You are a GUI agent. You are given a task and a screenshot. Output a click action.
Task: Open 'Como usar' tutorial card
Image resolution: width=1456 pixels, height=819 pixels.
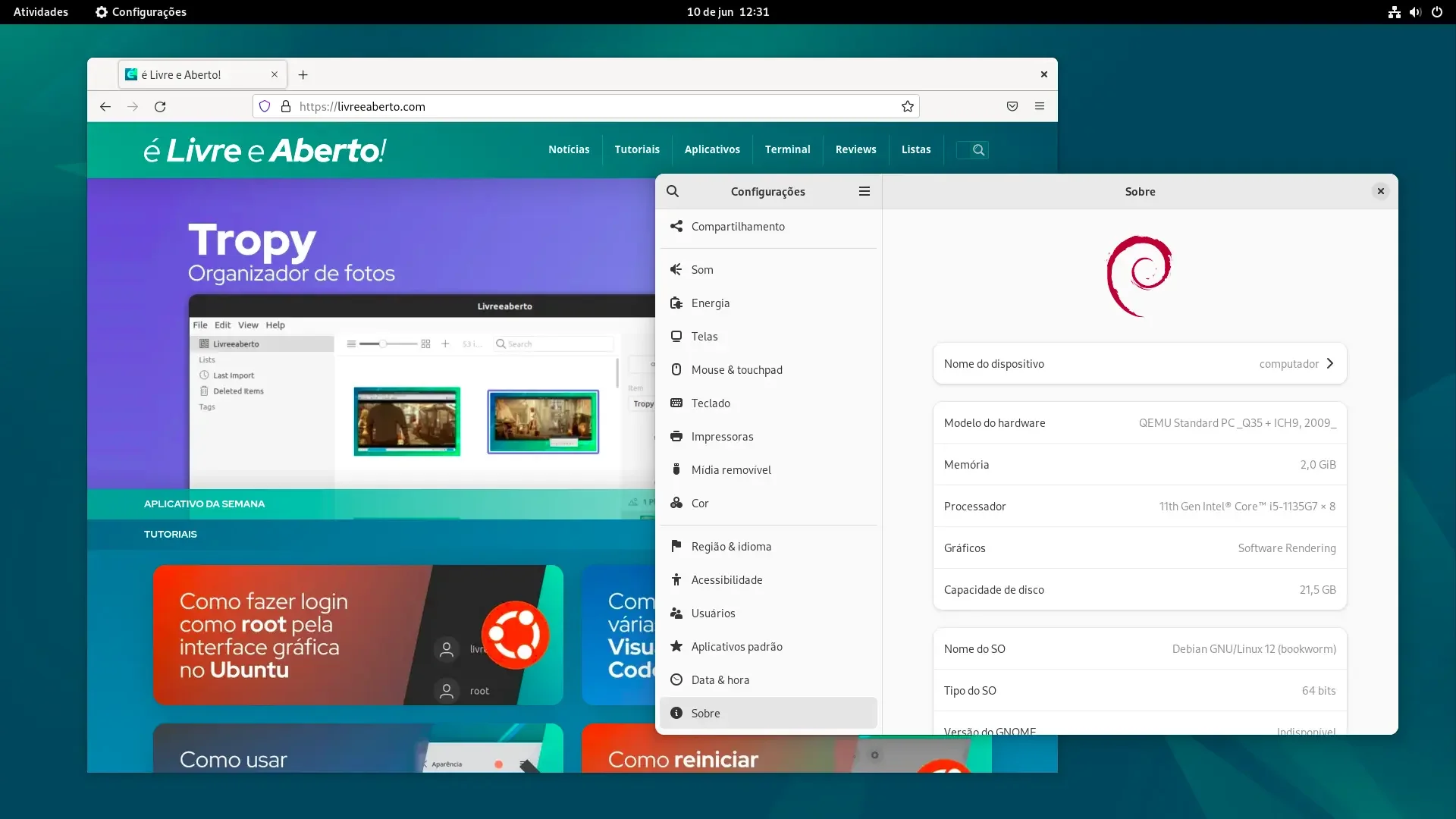(358, 748)
